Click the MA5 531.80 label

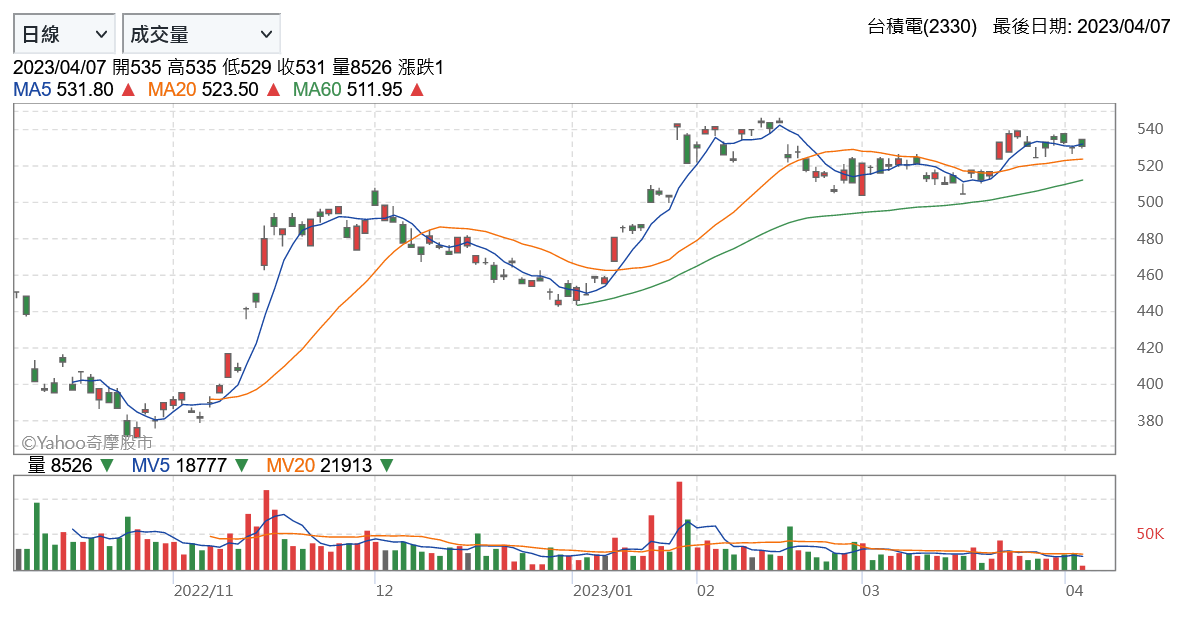pos(63,89)
